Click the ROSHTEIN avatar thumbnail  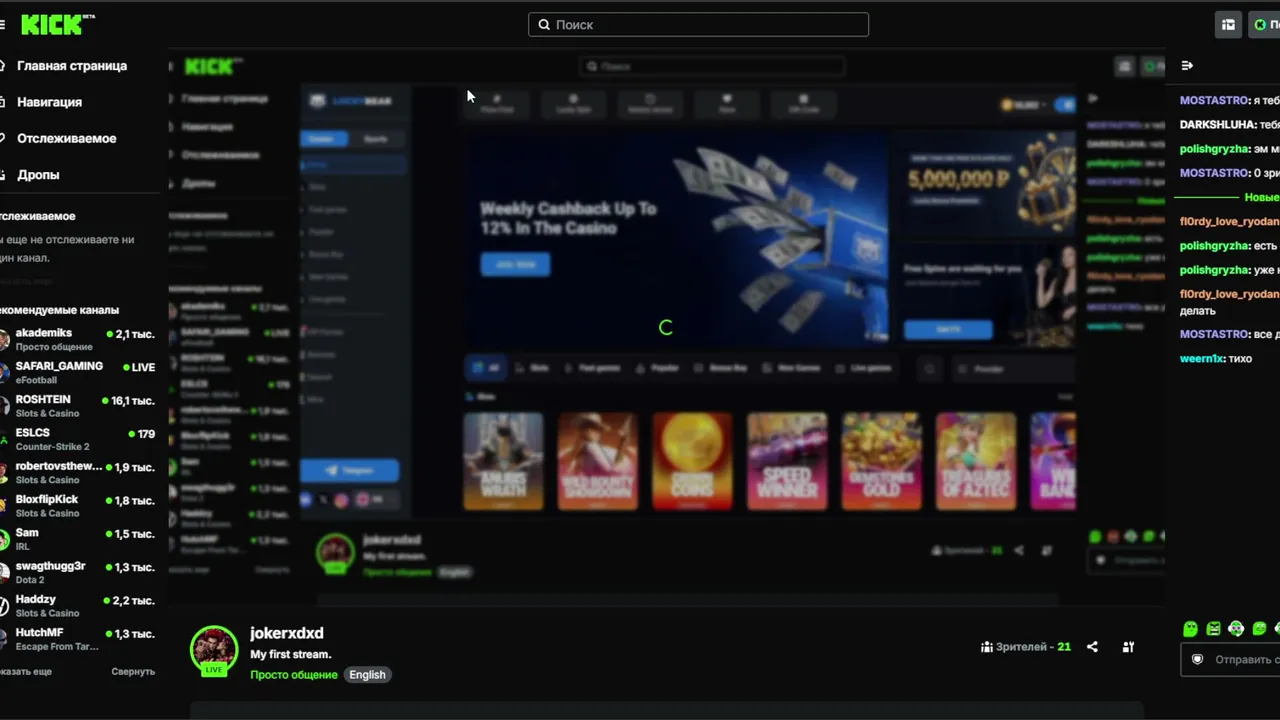point(3,406)
